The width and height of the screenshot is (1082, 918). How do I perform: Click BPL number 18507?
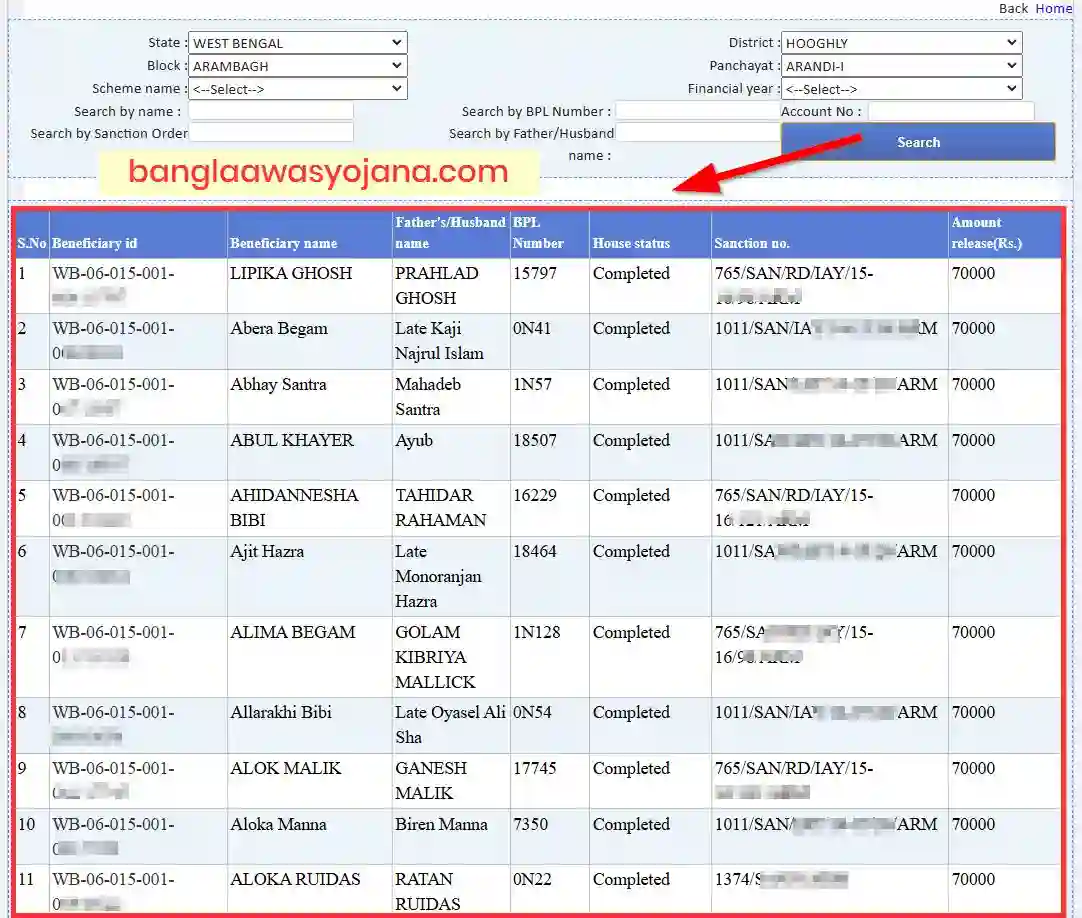(x=535, y=440)
